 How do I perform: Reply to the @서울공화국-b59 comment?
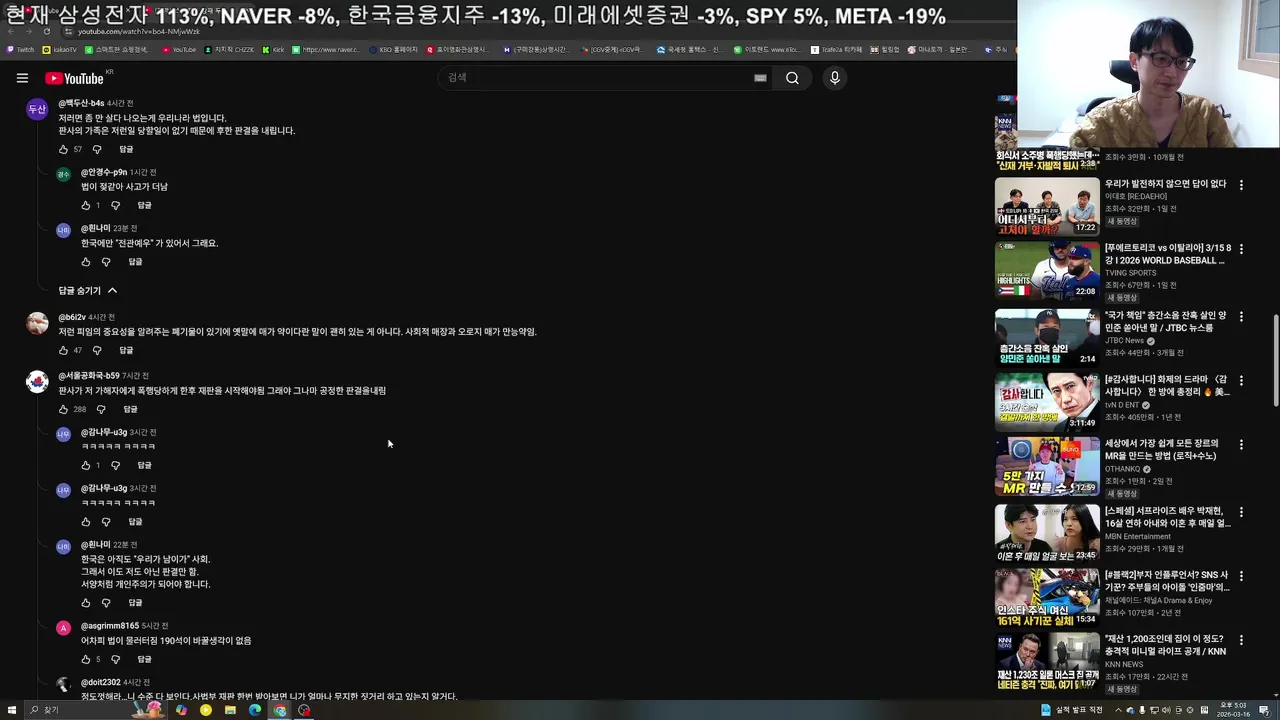tap(130, 409)
